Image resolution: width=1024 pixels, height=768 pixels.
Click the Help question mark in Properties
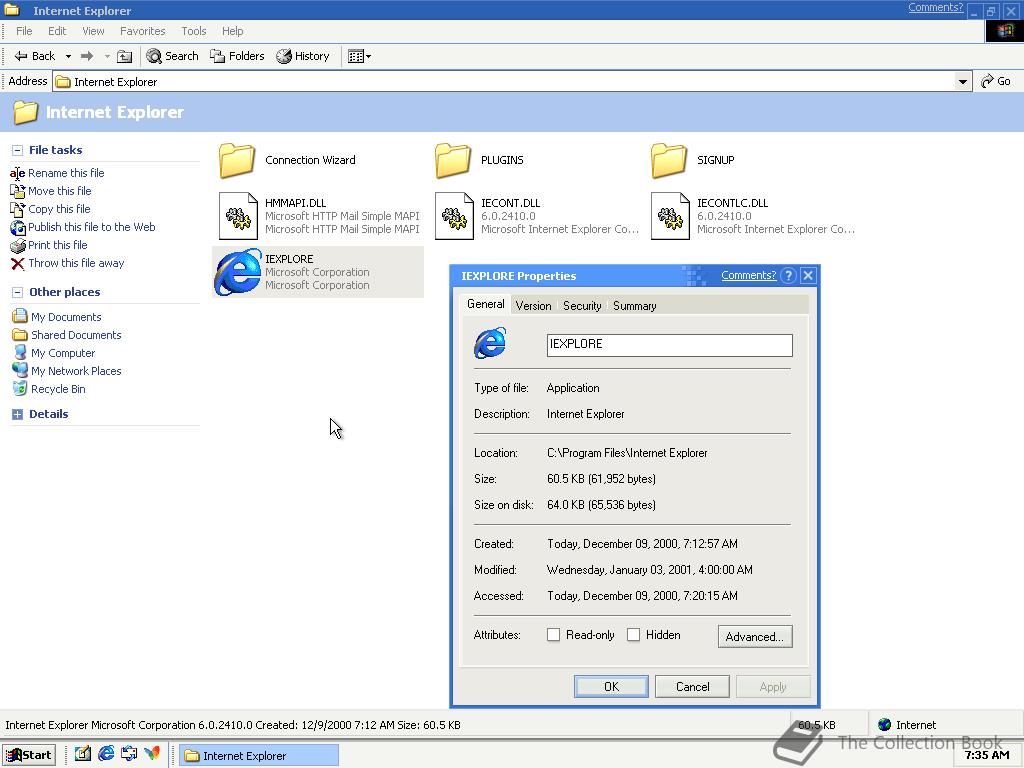(788, 276)
